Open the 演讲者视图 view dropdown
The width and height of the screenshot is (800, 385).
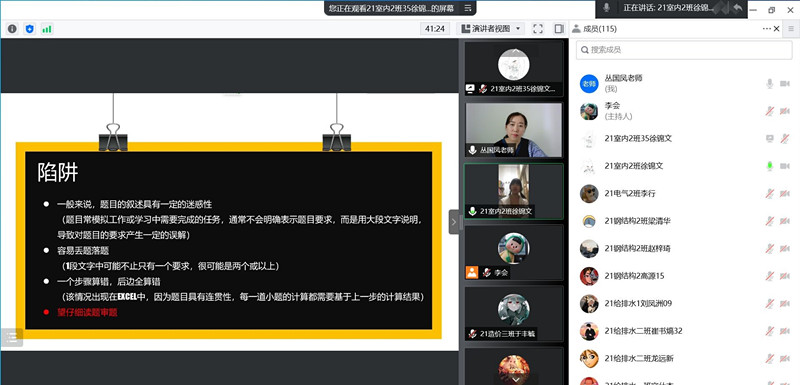click(x=492, y=29)
